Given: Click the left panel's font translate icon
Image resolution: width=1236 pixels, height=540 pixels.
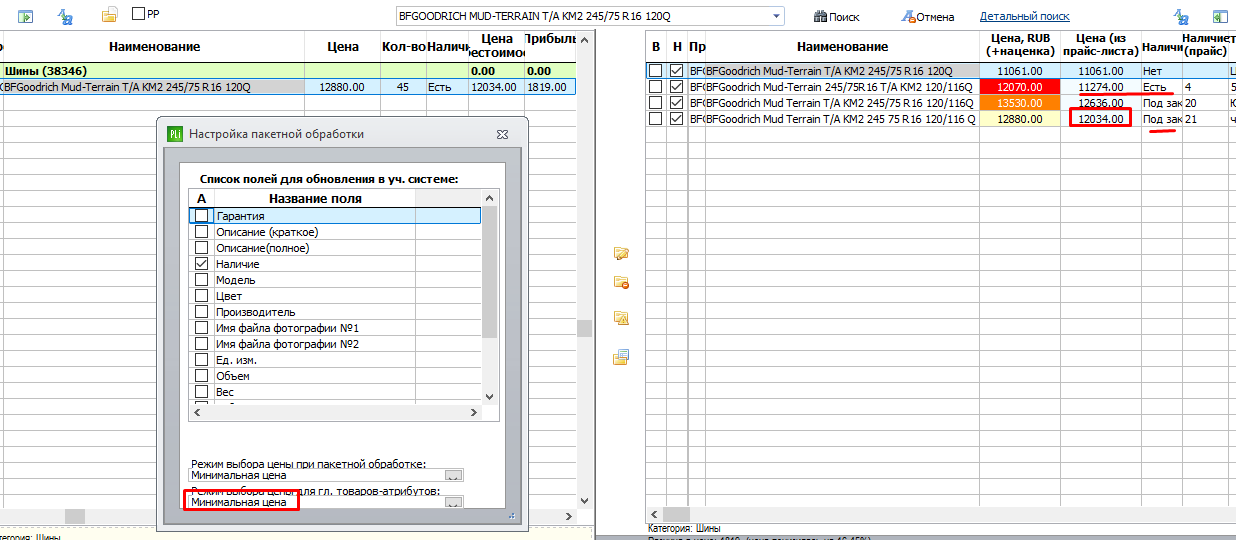Looking at the screenshot, I should coord(66,17).
